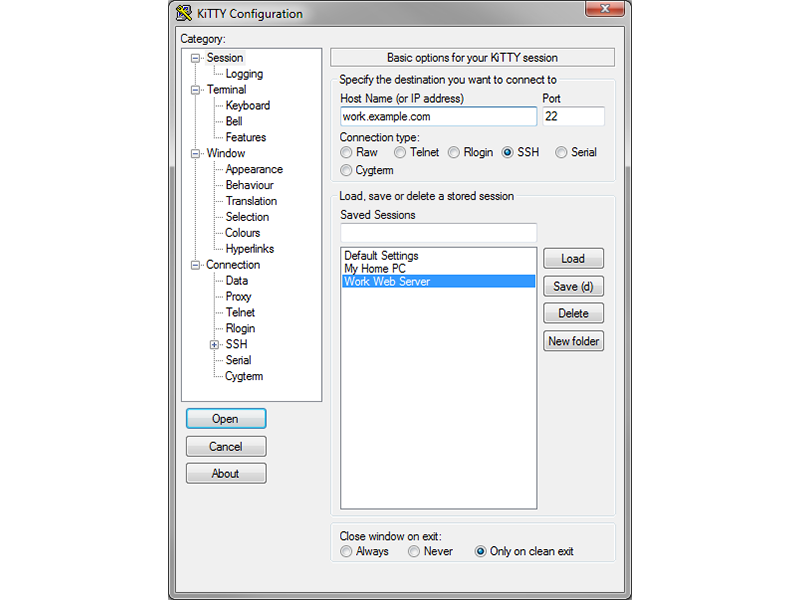Choose Telnet as connection type
This screenshot has width=800, height=600.
(400, 153)
